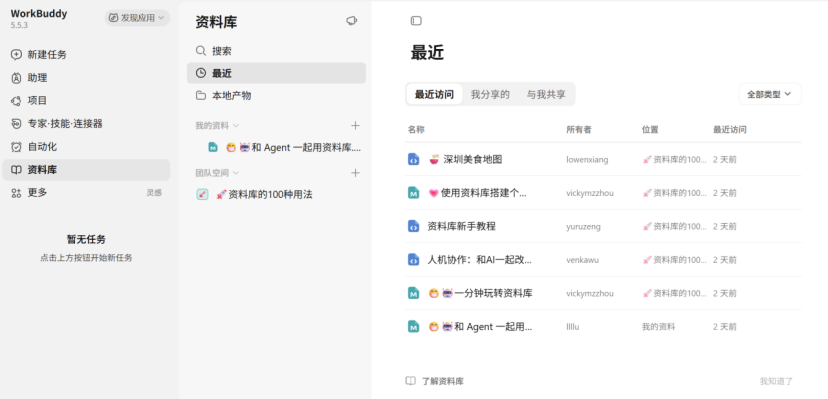Click the markdown icon in the lllu row
This screenshot has height=399, width=828.
[x=413, y=327]
